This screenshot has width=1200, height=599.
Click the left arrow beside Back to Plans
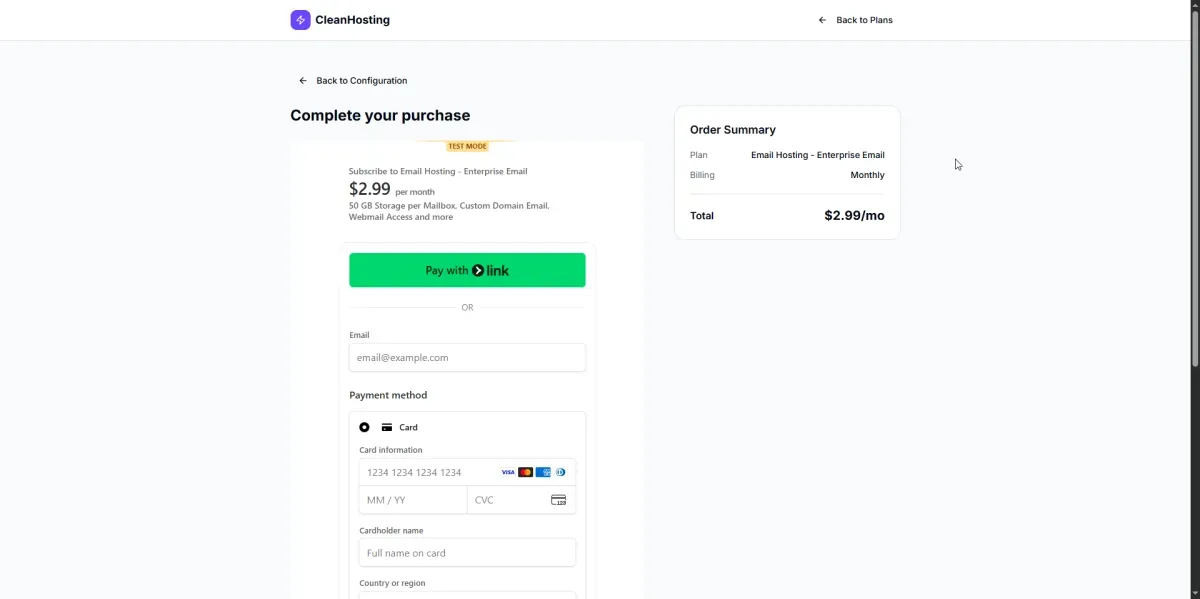tap(822, 20)
